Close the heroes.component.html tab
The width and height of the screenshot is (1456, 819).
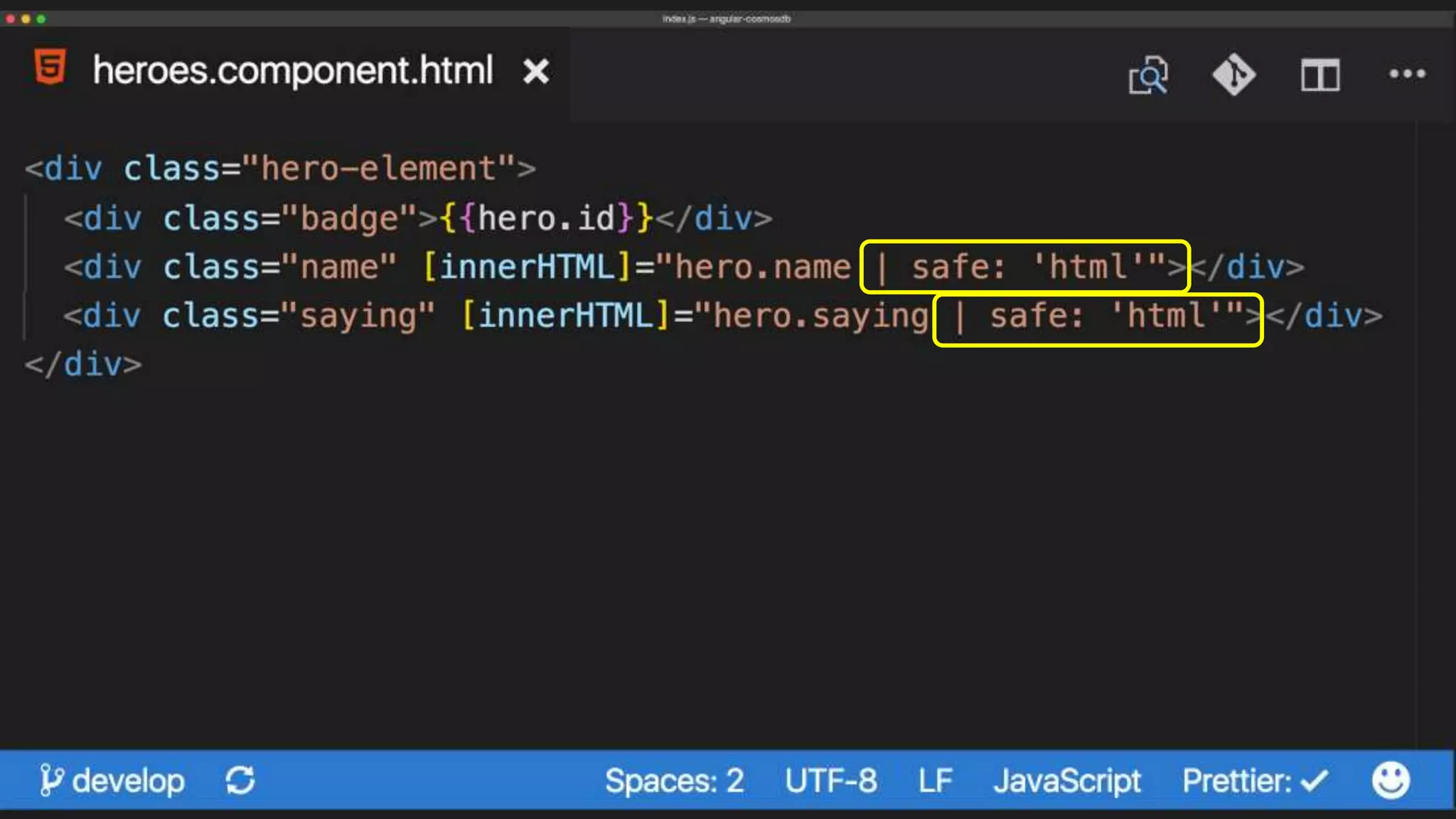(x=536, y=71)
